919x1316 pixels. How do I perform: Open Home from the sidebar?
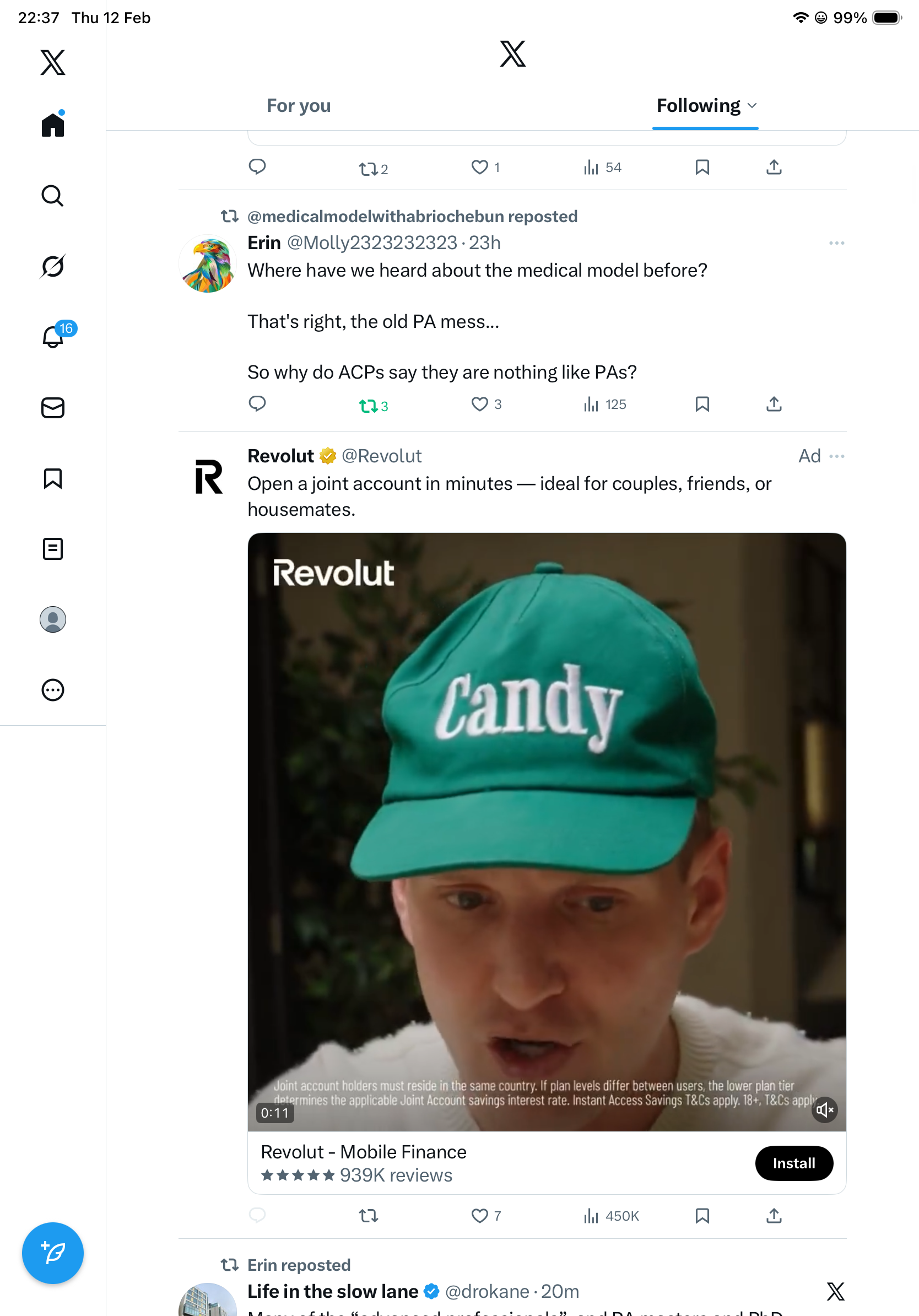[x=52, y=125]
